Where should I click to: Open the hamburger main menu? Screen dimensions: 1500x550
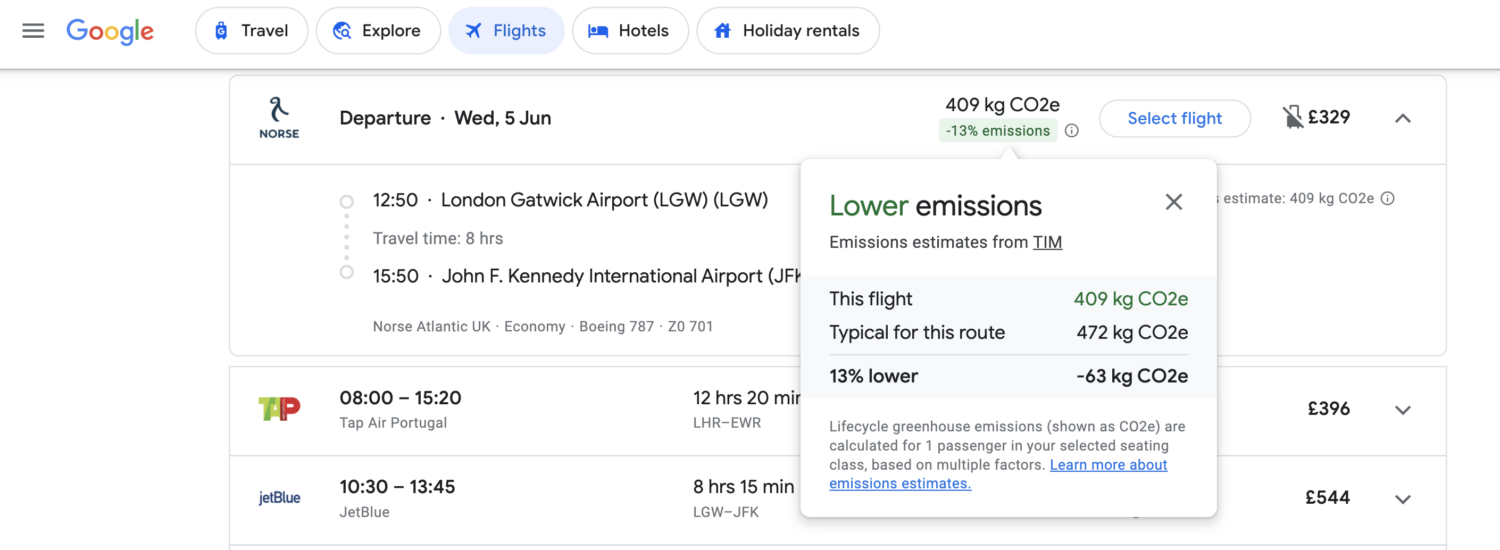click(33, 31)
